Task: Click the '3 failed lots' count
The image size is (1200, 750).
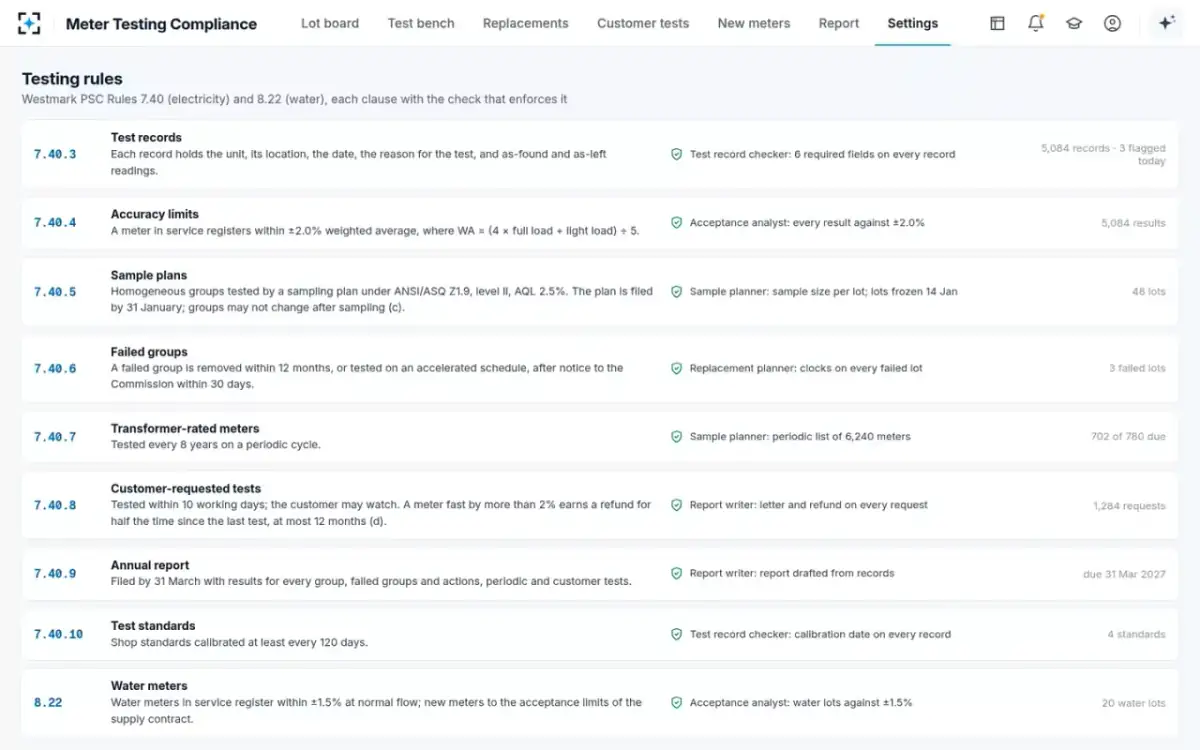Action: [x=1137, y=368]
